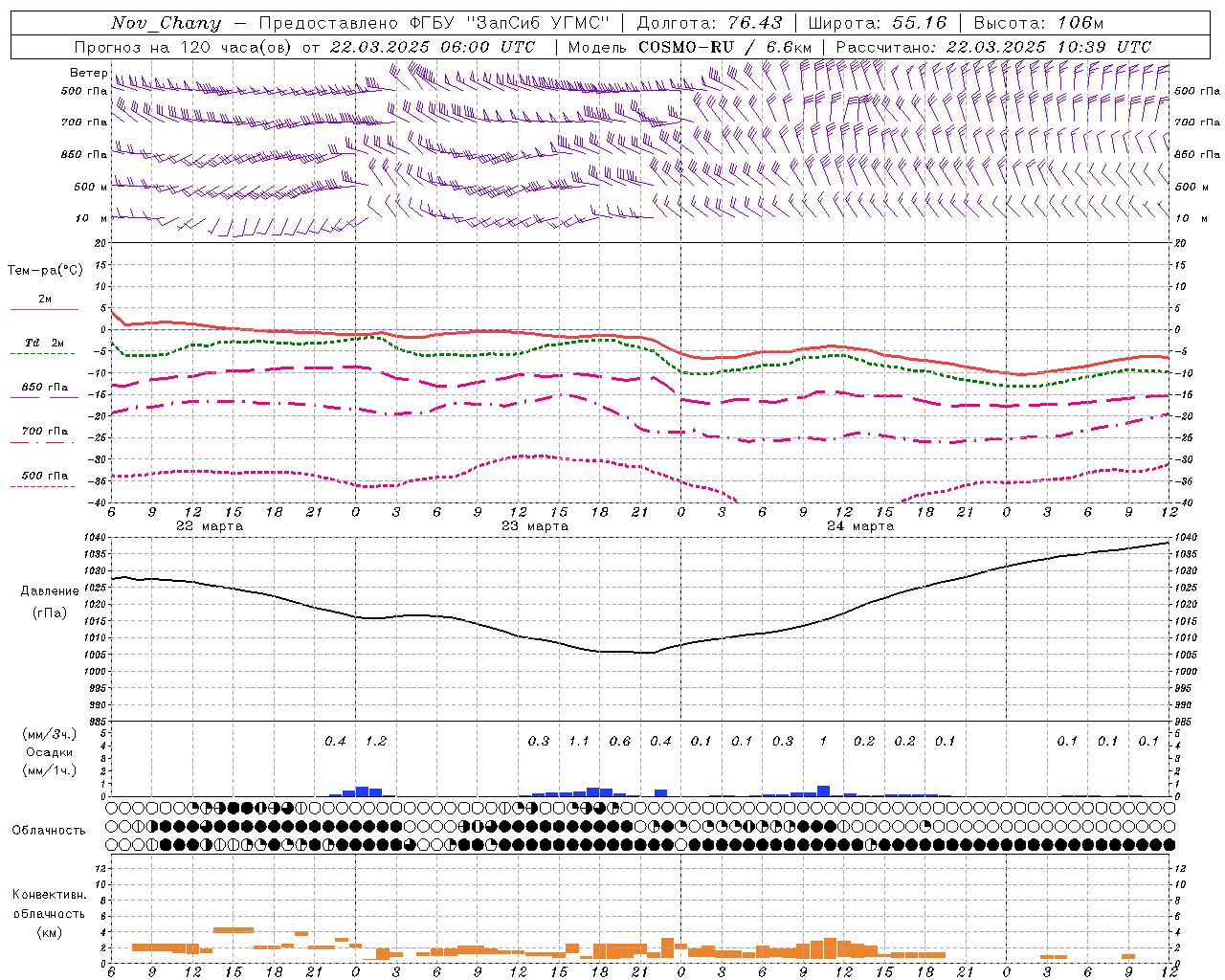
Task: Click the '(мм/1ч.)' precipitation unit label
Action: (x=49, y=770)
